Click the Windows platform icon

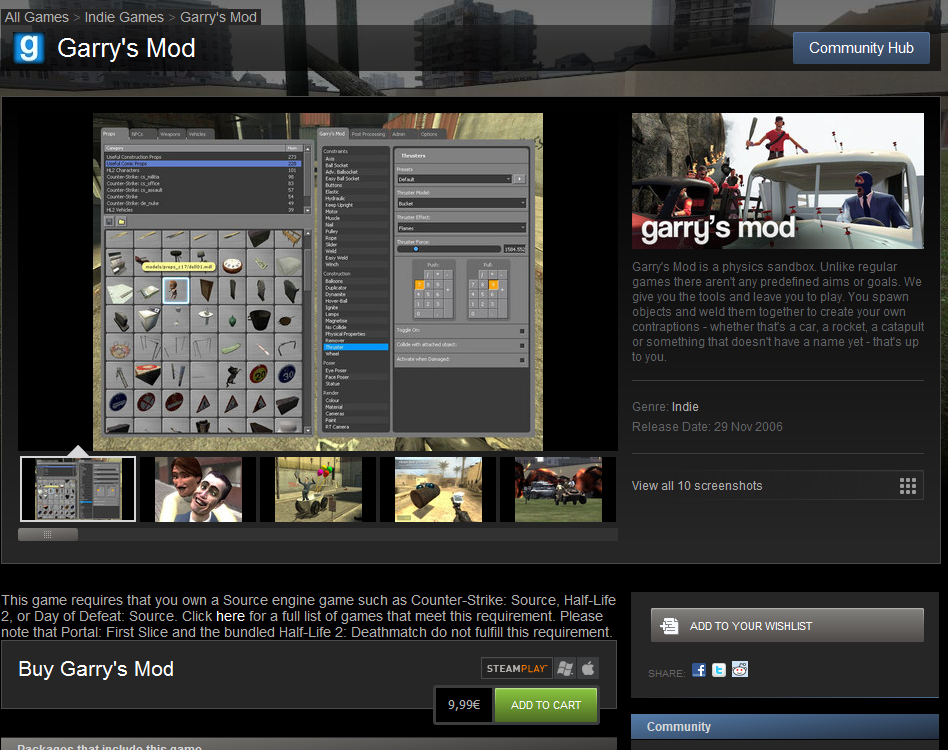[565, 668]
